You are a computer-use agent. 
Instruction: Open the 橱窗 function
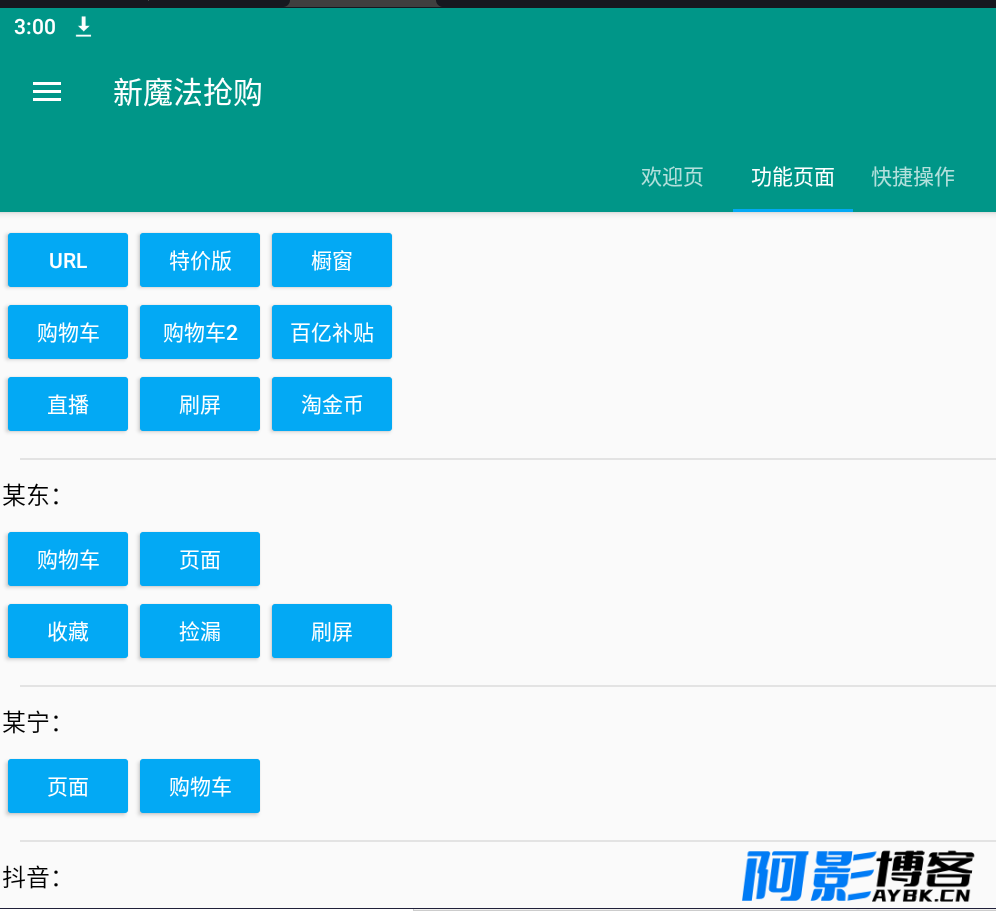tap(332, 260)
